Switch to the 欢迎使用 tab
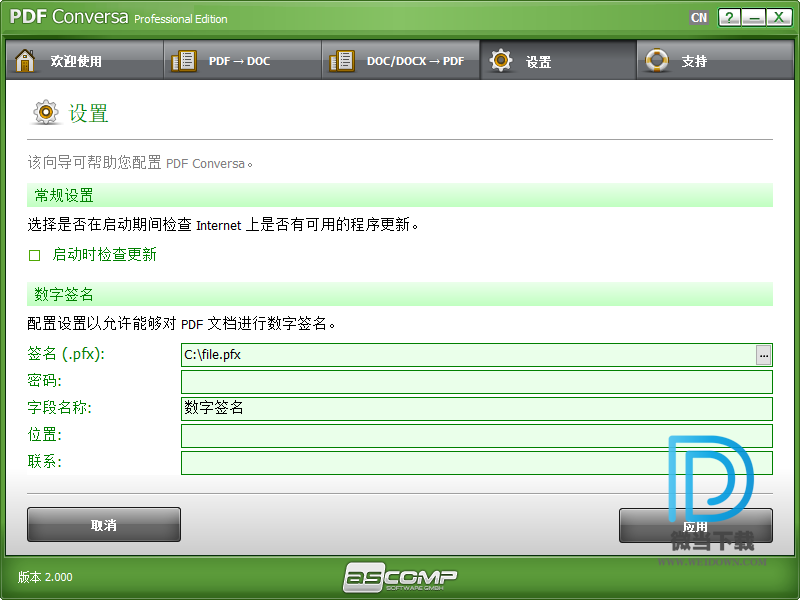 85,60
